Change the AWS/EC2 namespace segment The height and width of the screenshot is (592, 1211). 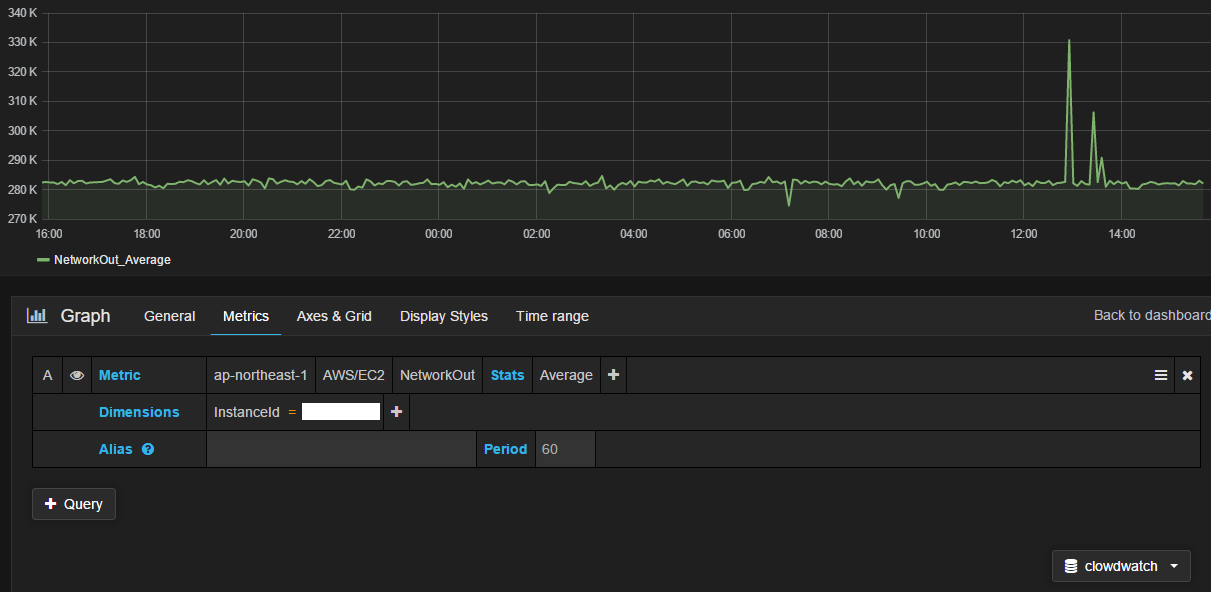354,375
